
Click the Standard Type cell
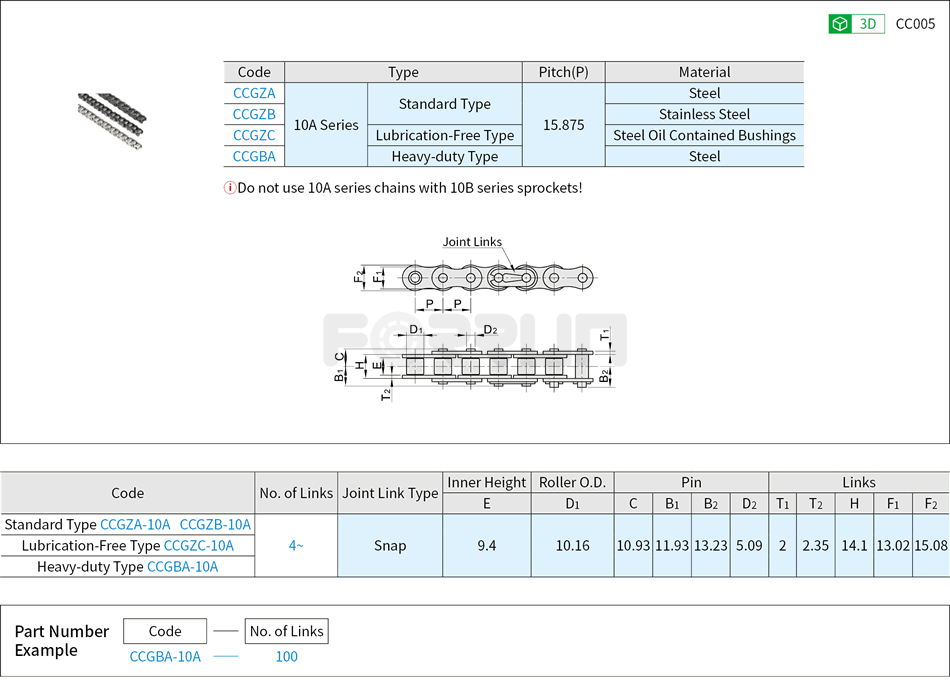445,104
